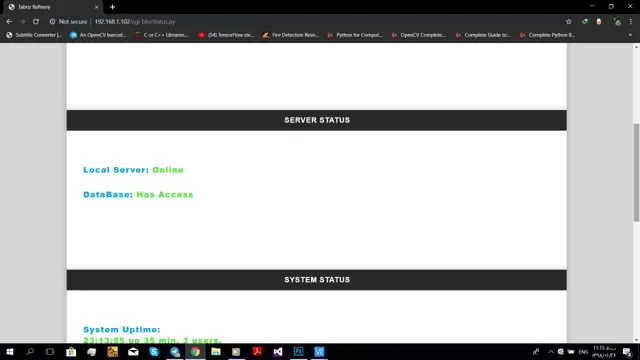Image resolution: width=640 pixels, height=360 pixels.
Task: Open the Windows Start menu
Action: pyautogui.click(x=10, y=351)
